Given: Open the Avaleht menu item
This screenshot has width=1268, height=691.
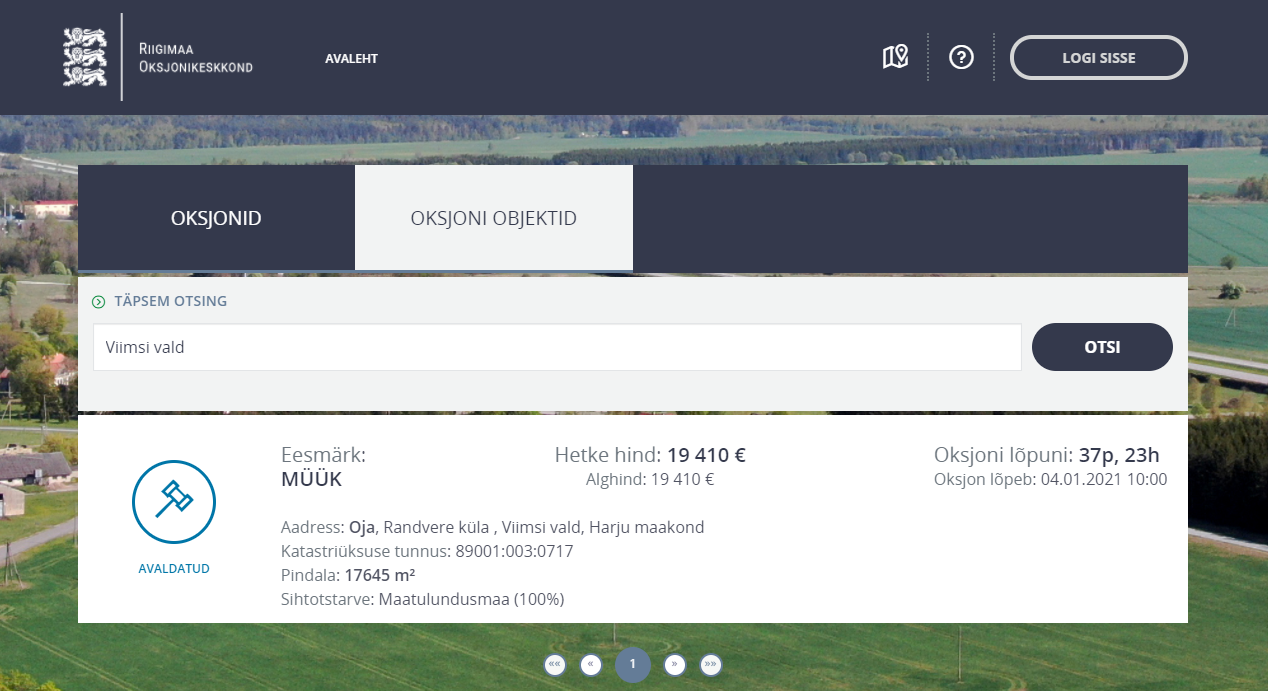Looking at the screenshot, I should pyautogui.click(x=351, y=59).
